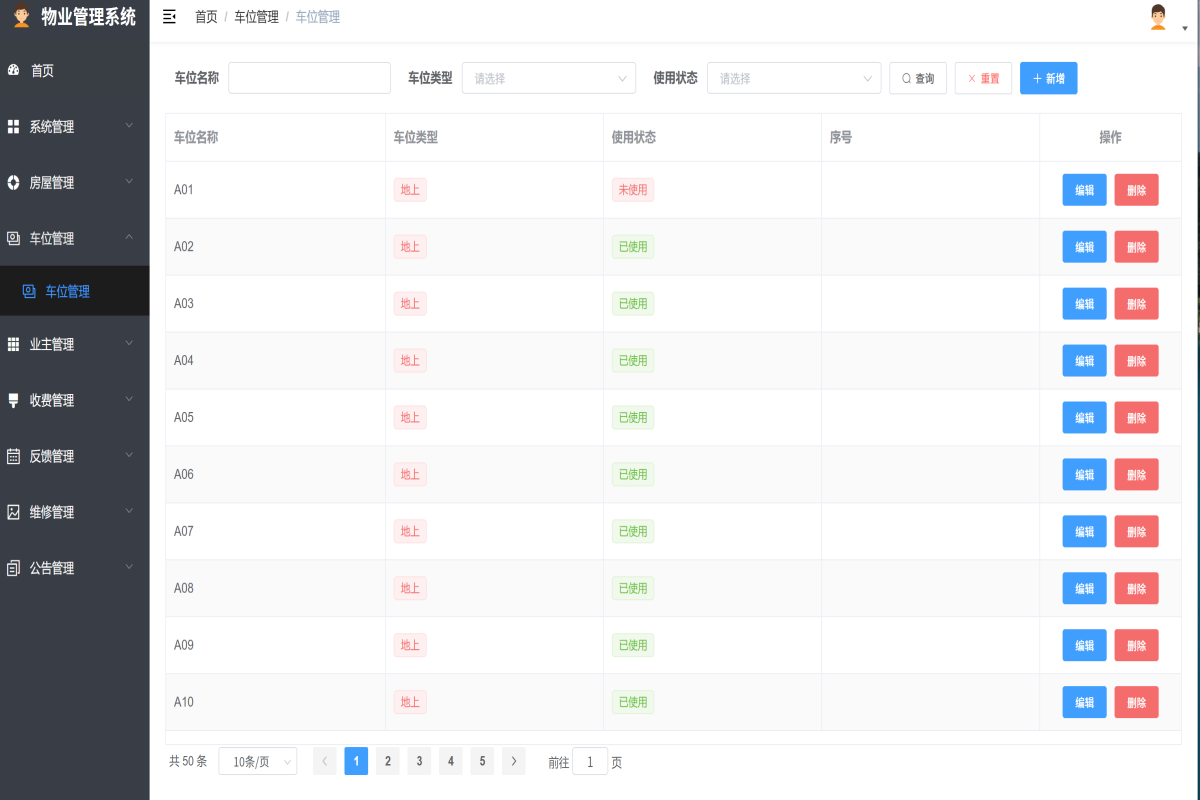Select the 首页 home icon in sidebar
The width and height of the screenshot is (1200, 800).
click(x=13, y=70)
